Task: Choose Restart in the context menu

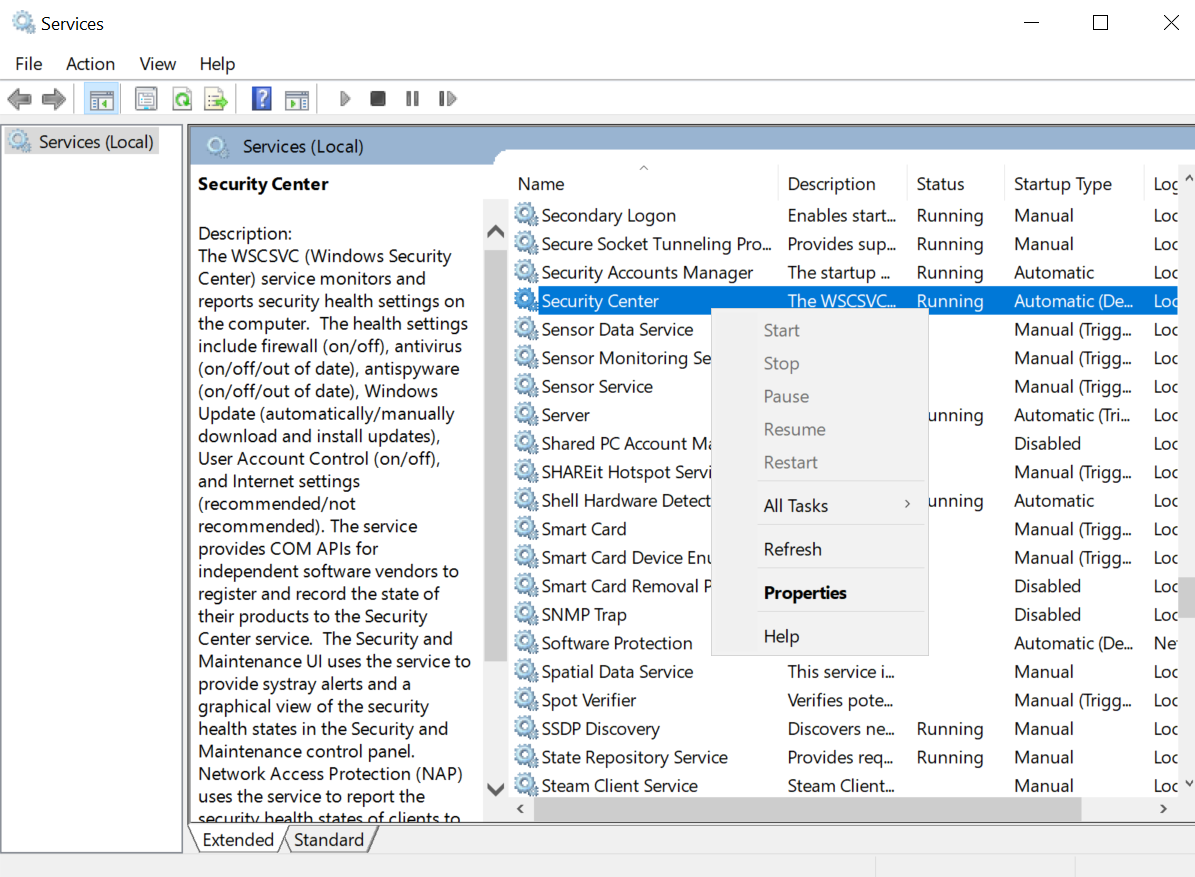Action: 820,463
